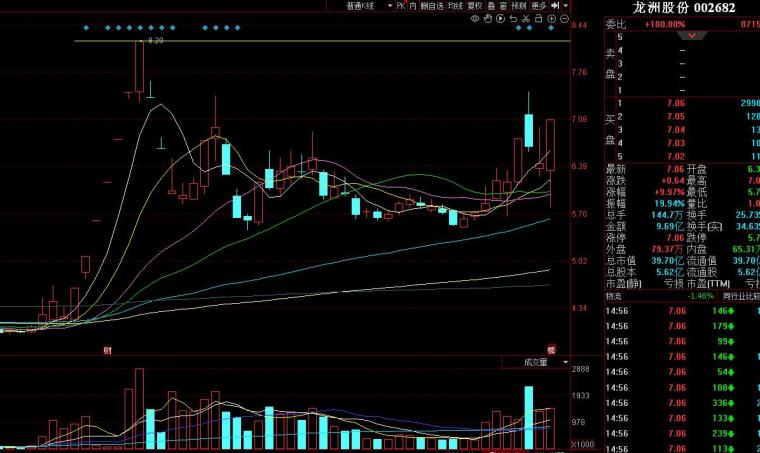This screenshot has height=453, width=760.
Task: Toggle the eye visibility icon above chart
Action: click(x=475, y=19)
